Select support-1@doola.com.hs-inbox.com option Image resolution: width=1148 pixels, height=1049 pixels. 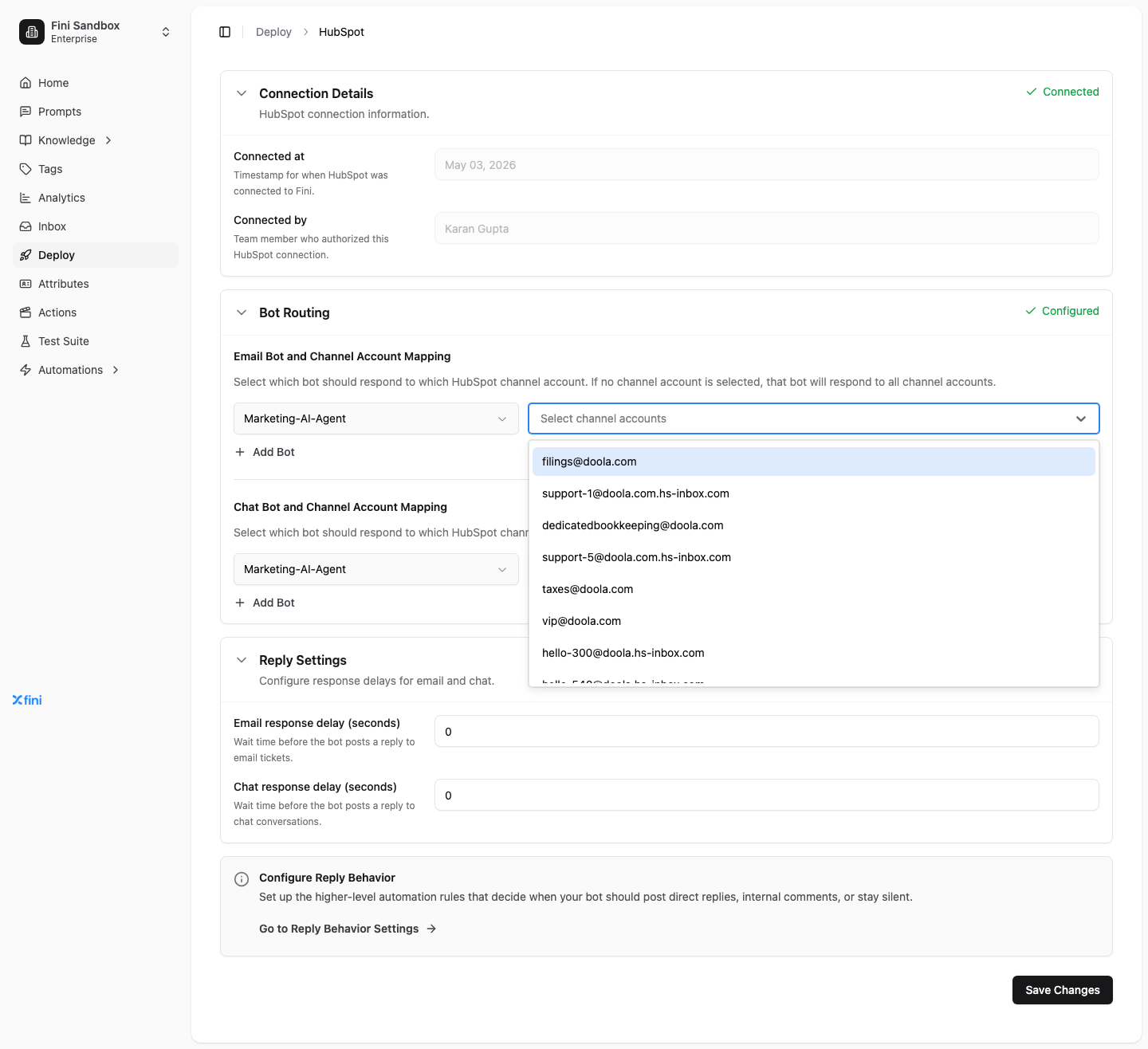[814, 493]
